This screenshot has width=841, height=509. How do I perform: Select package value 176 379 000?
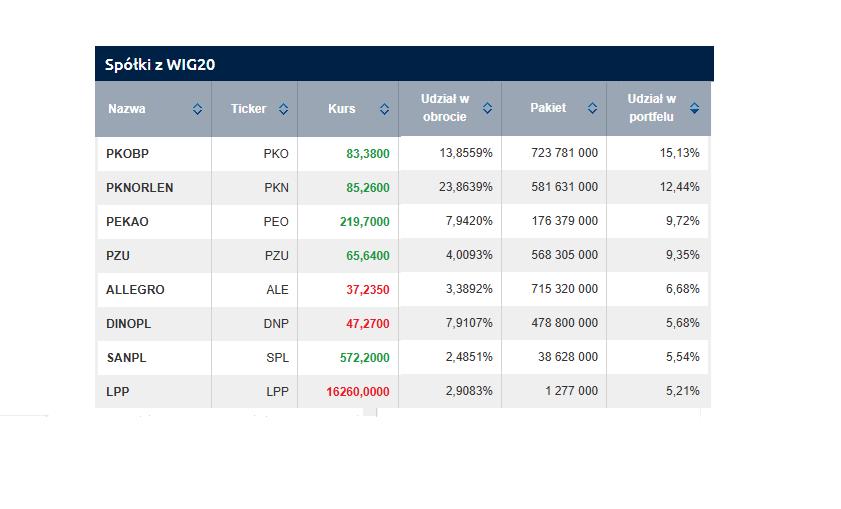click(565, 221)
